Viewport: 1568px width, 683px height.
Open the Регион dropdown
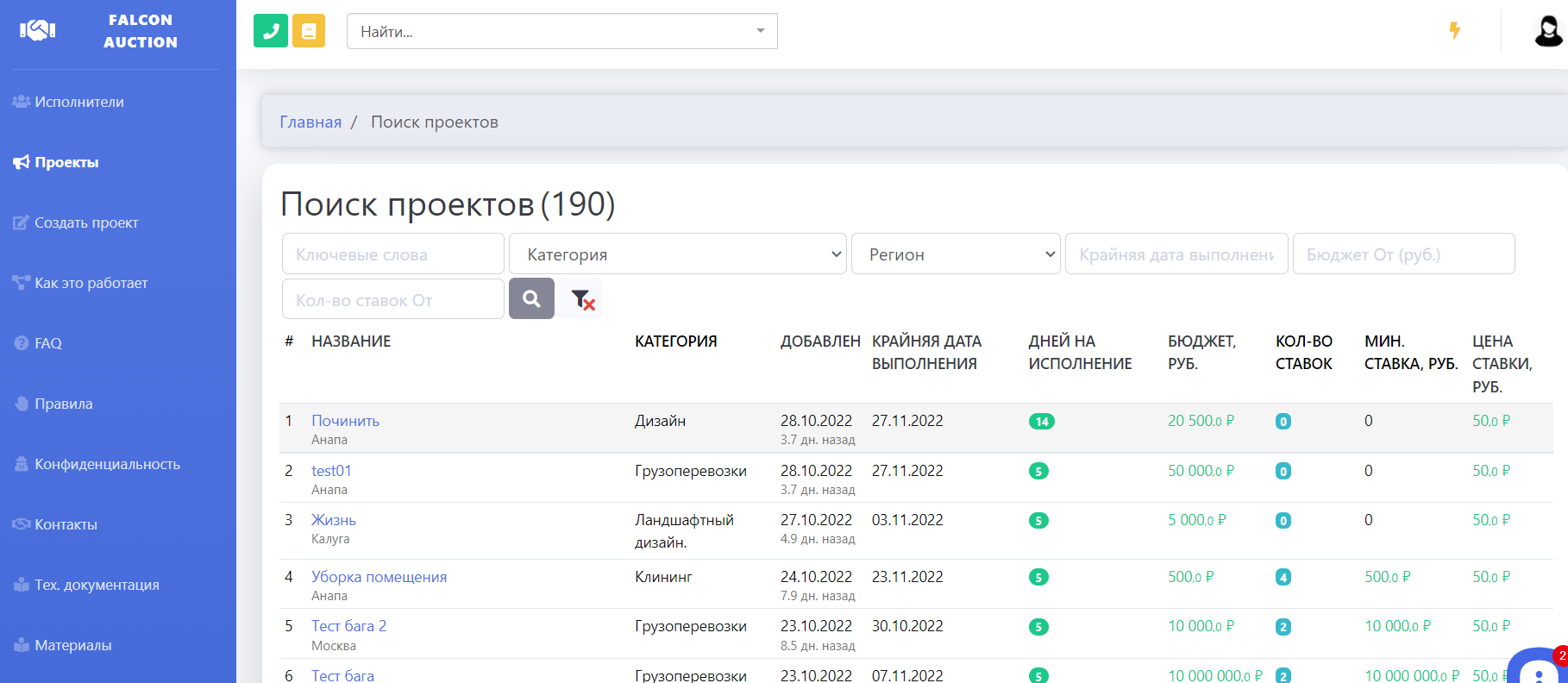click(x=956, y=254)
